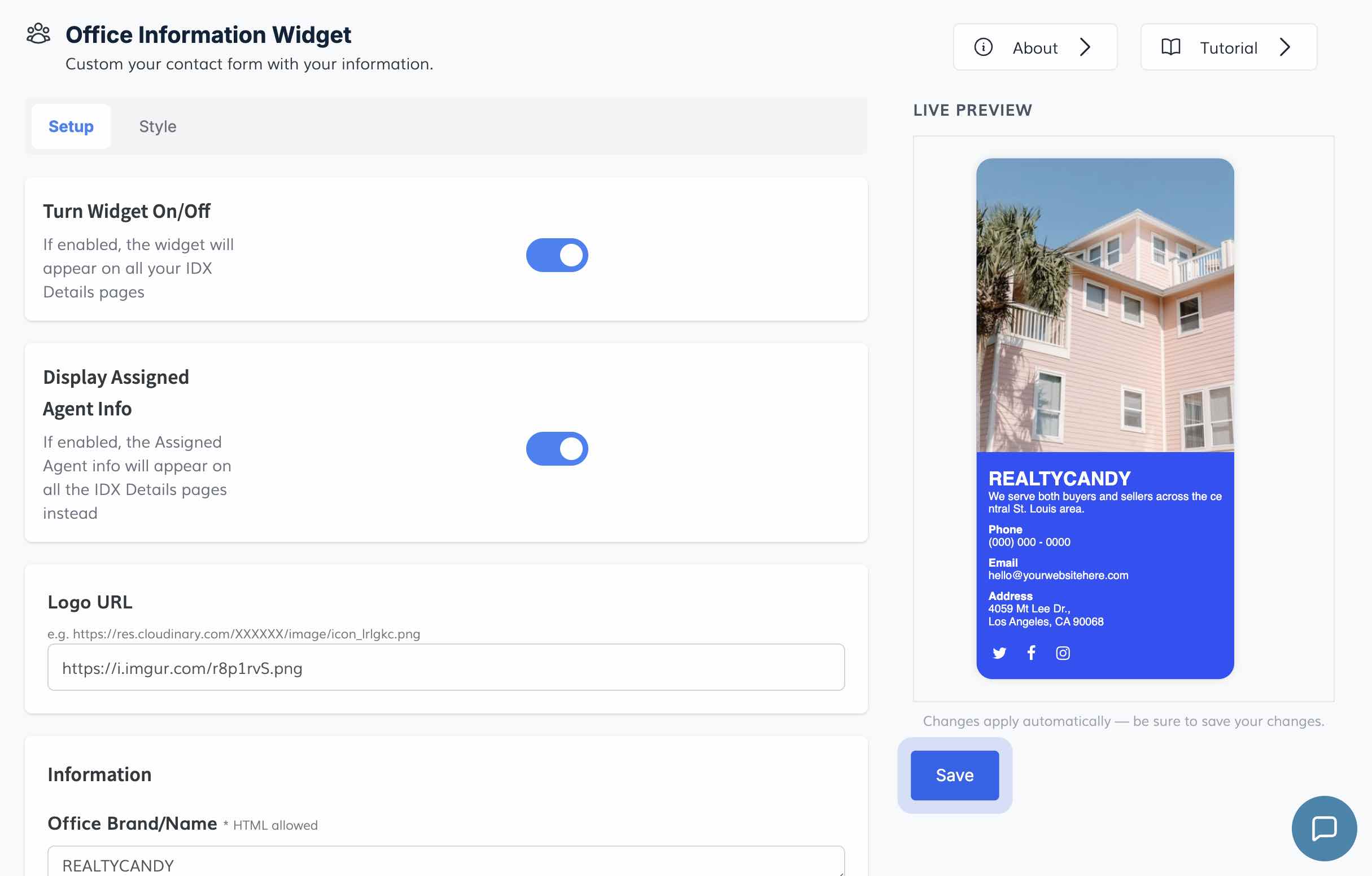Click the open book Tutorial icon
The image size is (1372, 876).
click(x=1170, y=47)
